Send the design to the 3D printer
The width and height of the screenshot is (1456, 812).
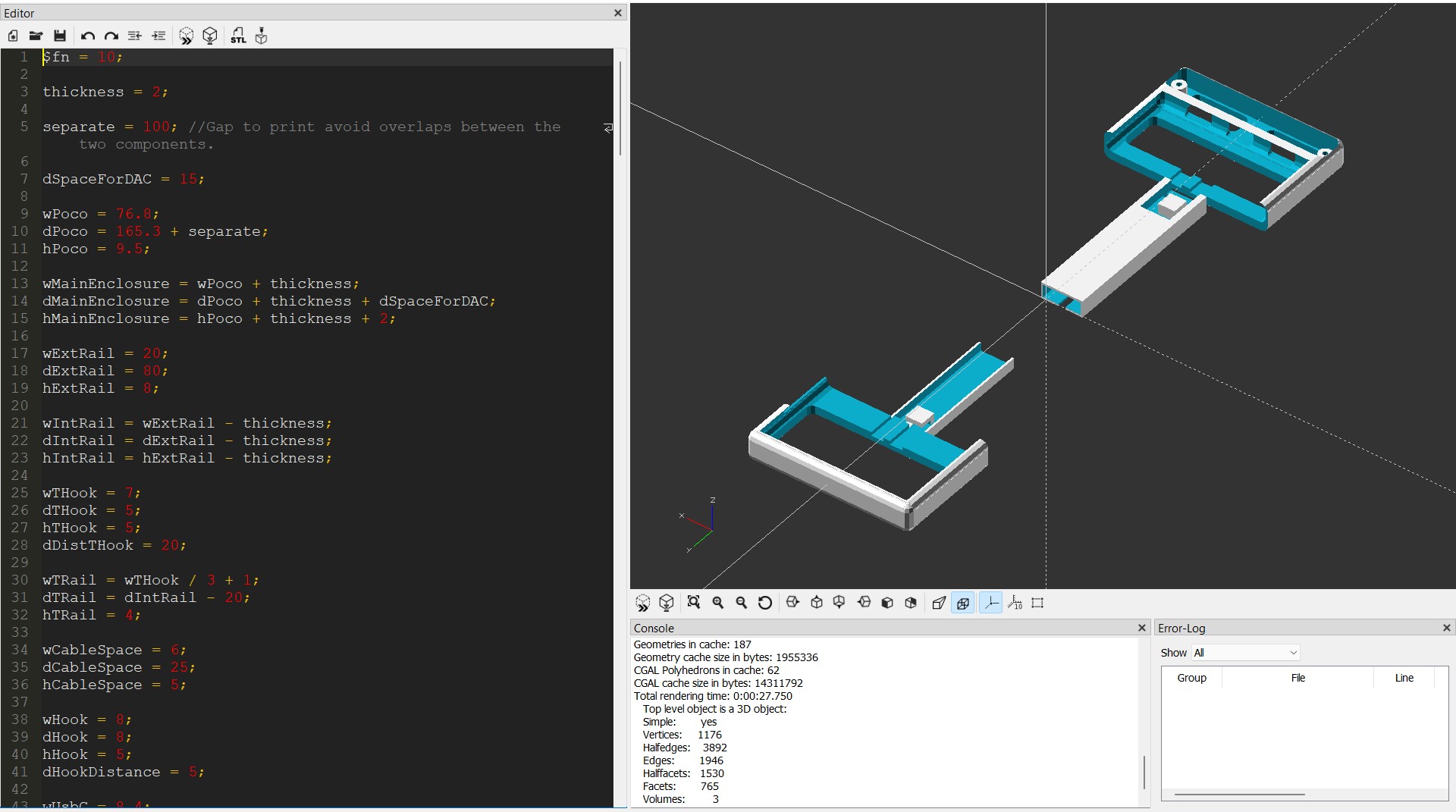(262, 36)
